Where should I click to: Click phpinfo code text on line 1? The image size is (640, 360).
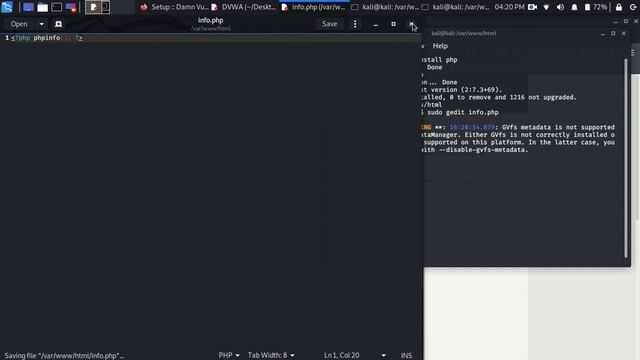pyautogui.click(x=47, y=38)
